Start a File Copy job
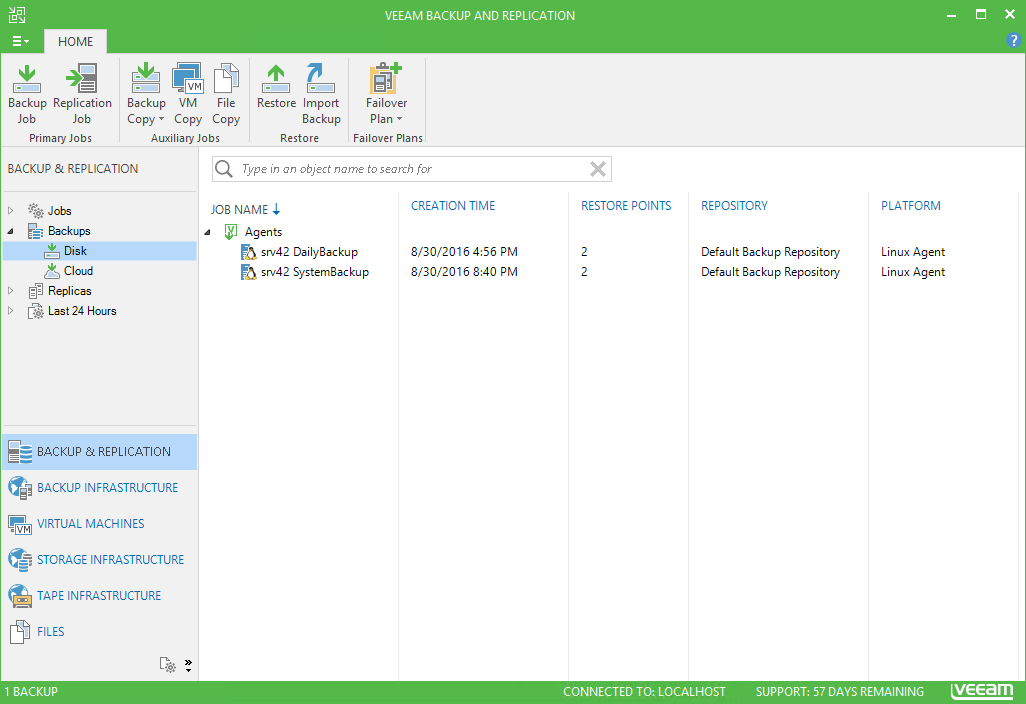This screenshot has height=704, width=1026. coord(226,94)
